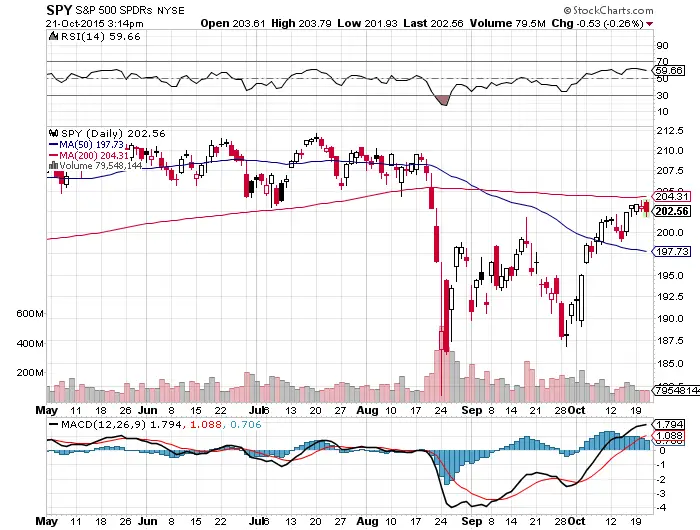Click the 10 label on RSI axis

coord(662,112)
